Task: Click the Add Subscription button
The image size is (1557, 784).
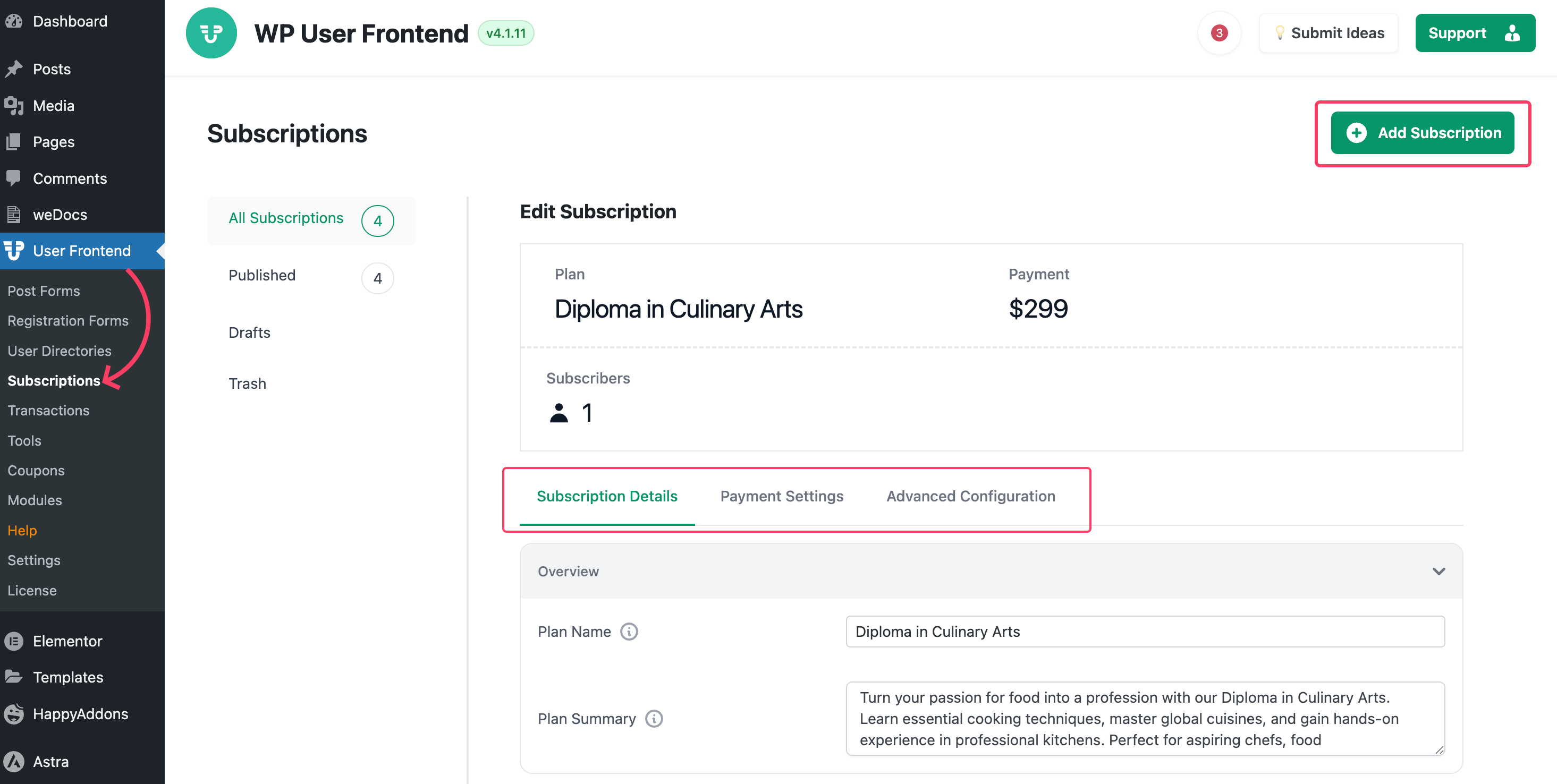Action: (x=1421, y=133)
